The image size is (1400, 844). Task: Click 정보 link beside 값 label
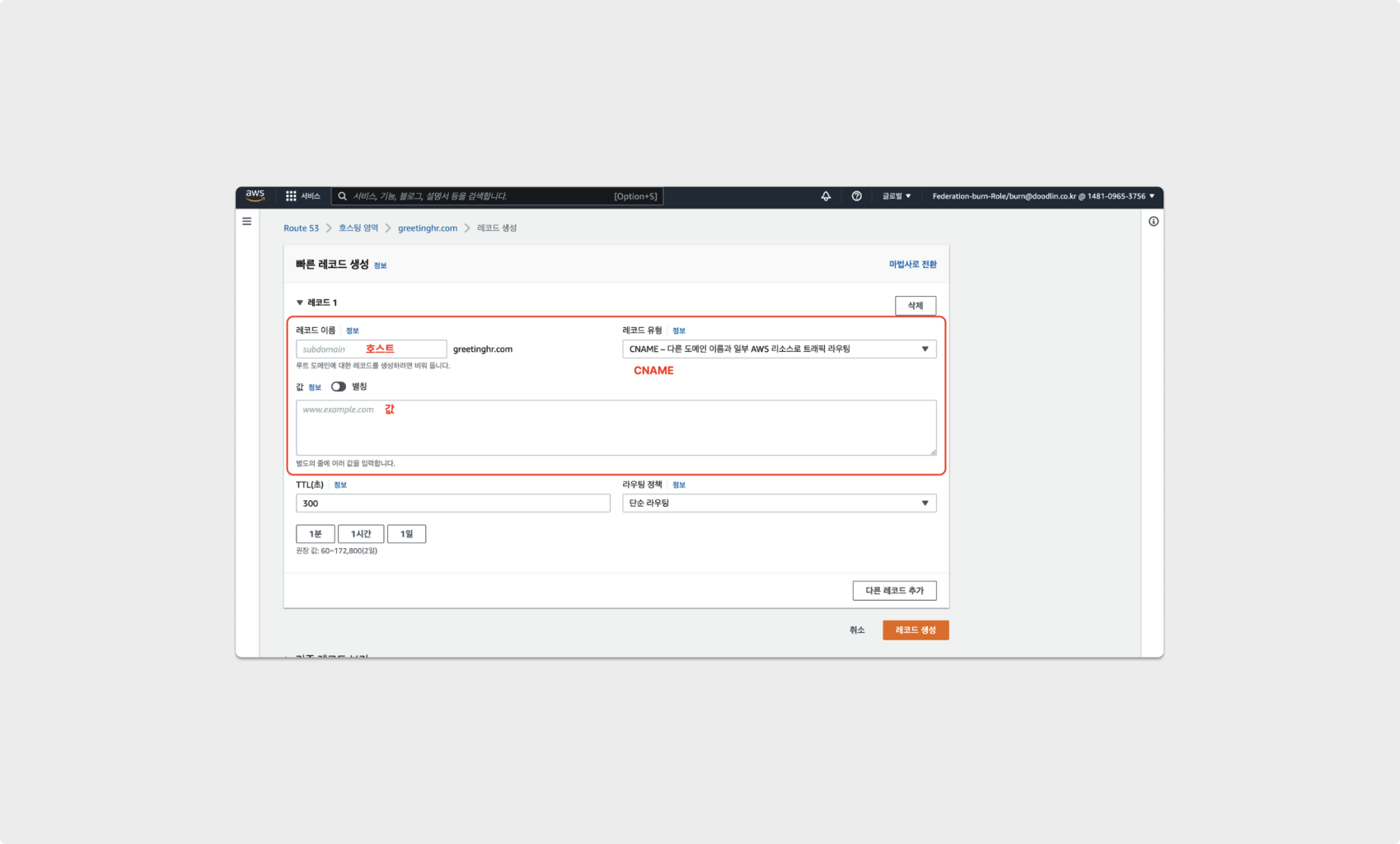point(315,387)
